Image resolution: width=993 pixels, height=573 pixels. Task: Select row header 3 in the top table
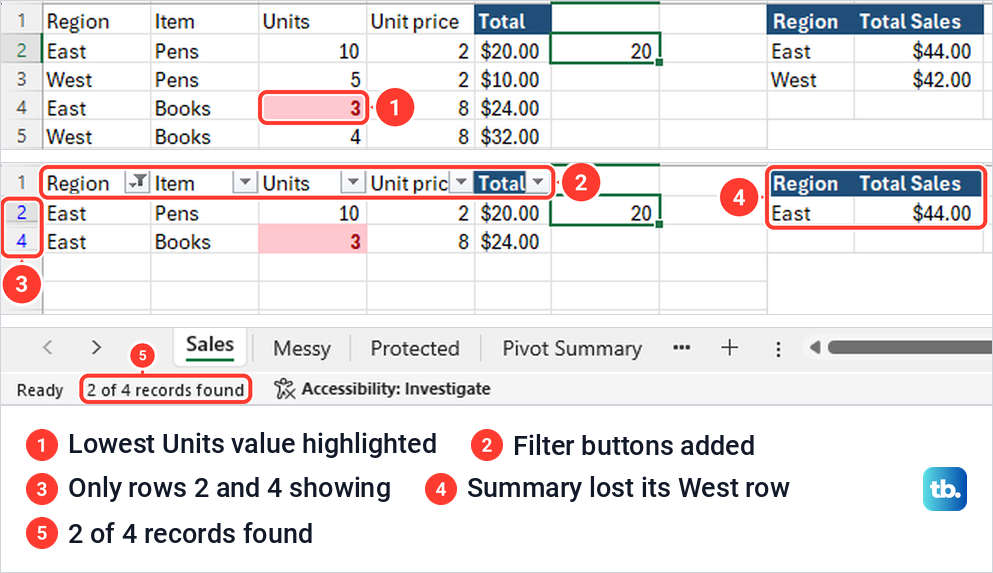pyautogui.click(x=22, y=79)
